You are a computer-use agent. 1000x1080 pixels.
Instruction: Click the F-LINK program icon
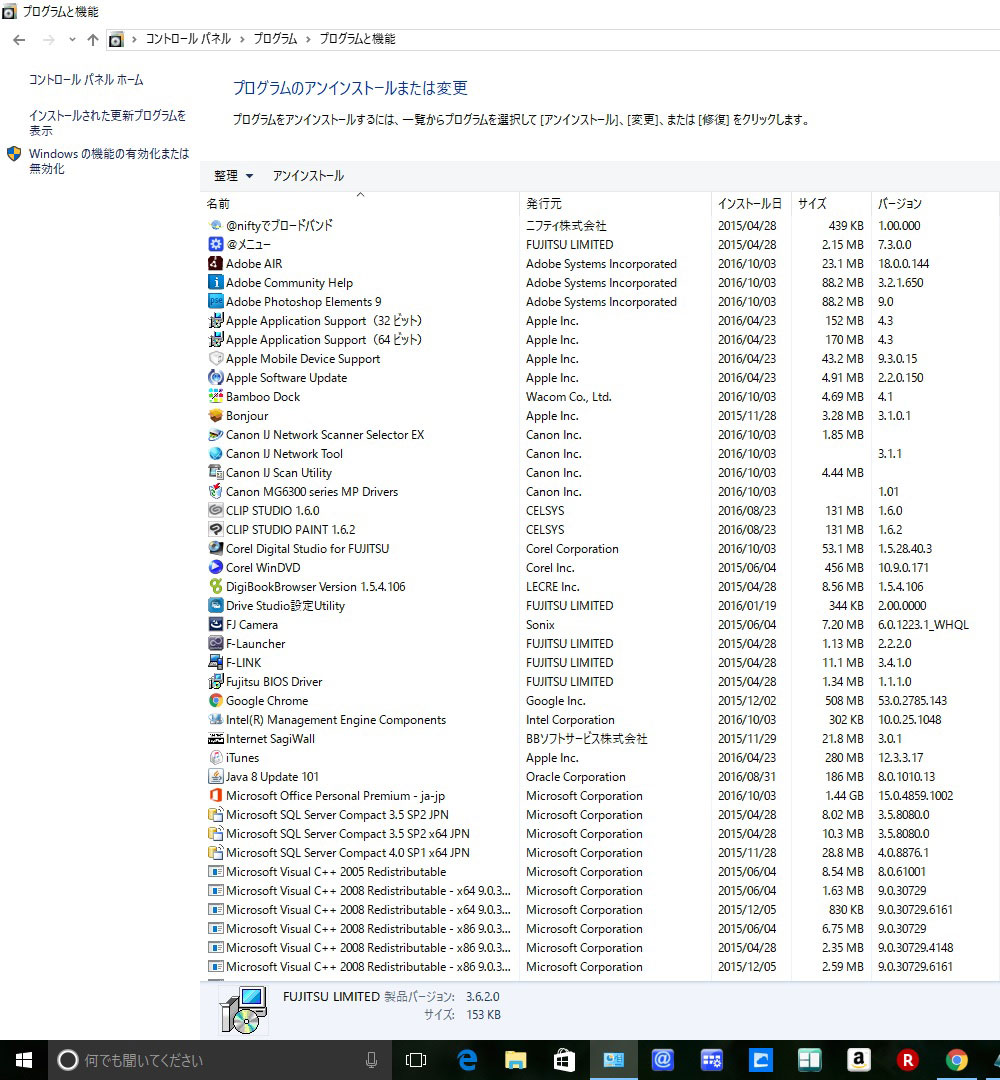[x=216, y=662]
